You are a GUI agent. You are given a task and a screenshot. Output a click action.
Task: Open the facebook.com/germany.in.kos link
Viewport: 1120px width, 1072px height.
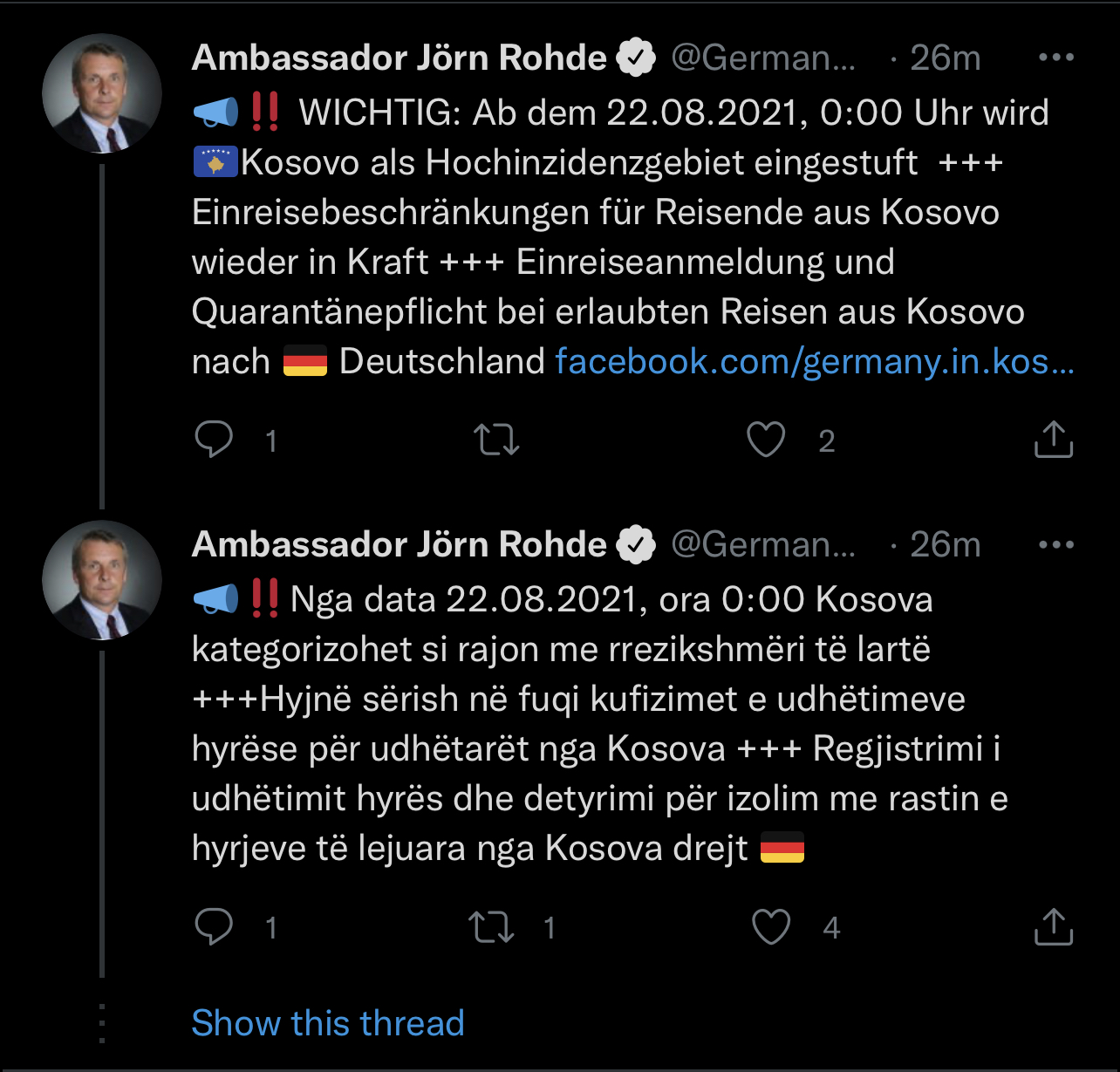coord(815,361)
